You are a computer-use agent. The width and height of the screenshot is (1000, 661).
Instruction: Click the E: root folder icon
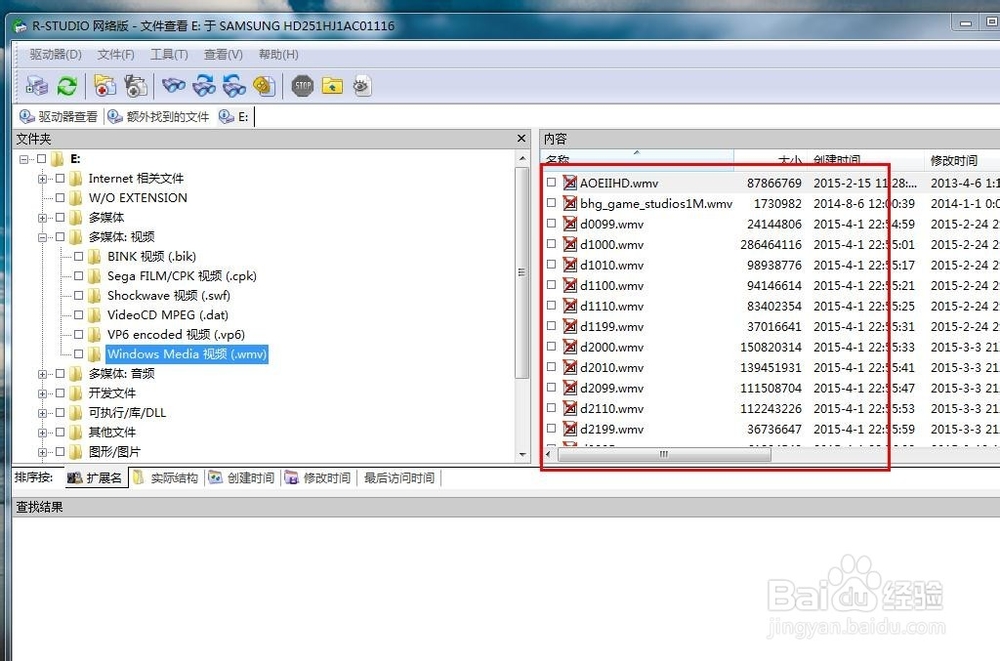57,159
